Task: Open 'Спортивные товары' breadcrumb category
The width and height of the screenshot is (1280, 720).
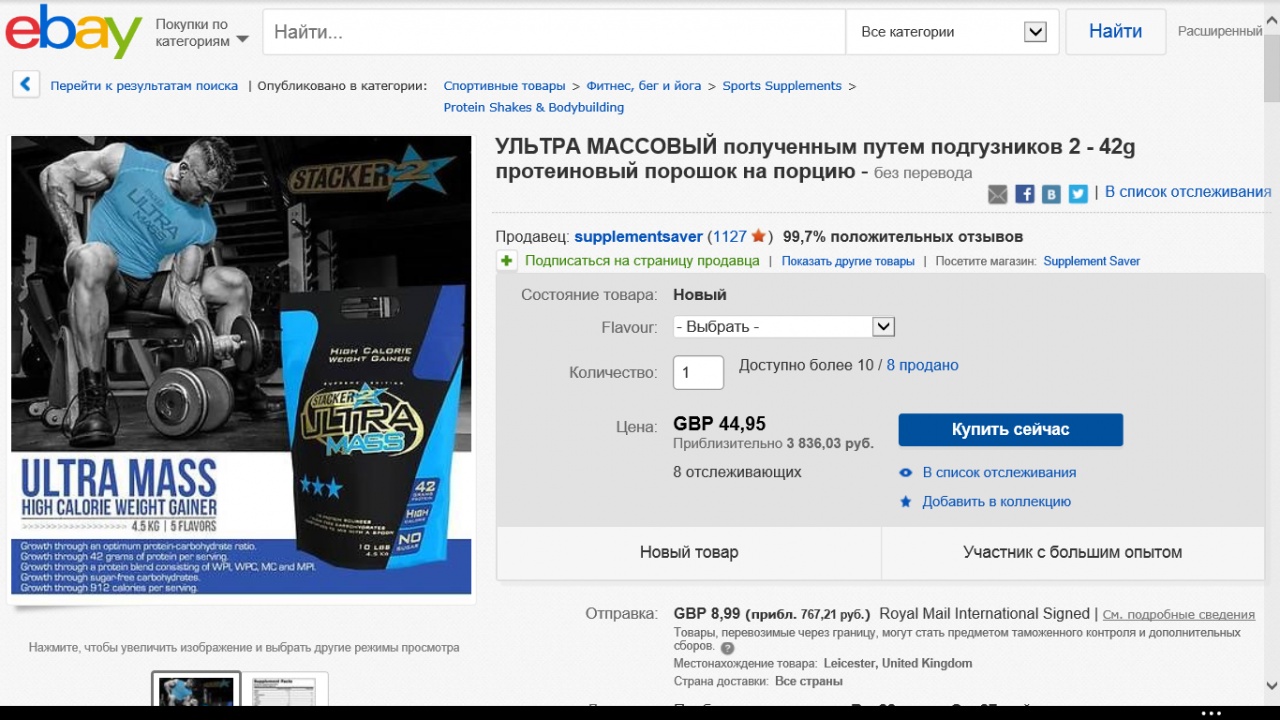Action: click(x=505, y=86)
